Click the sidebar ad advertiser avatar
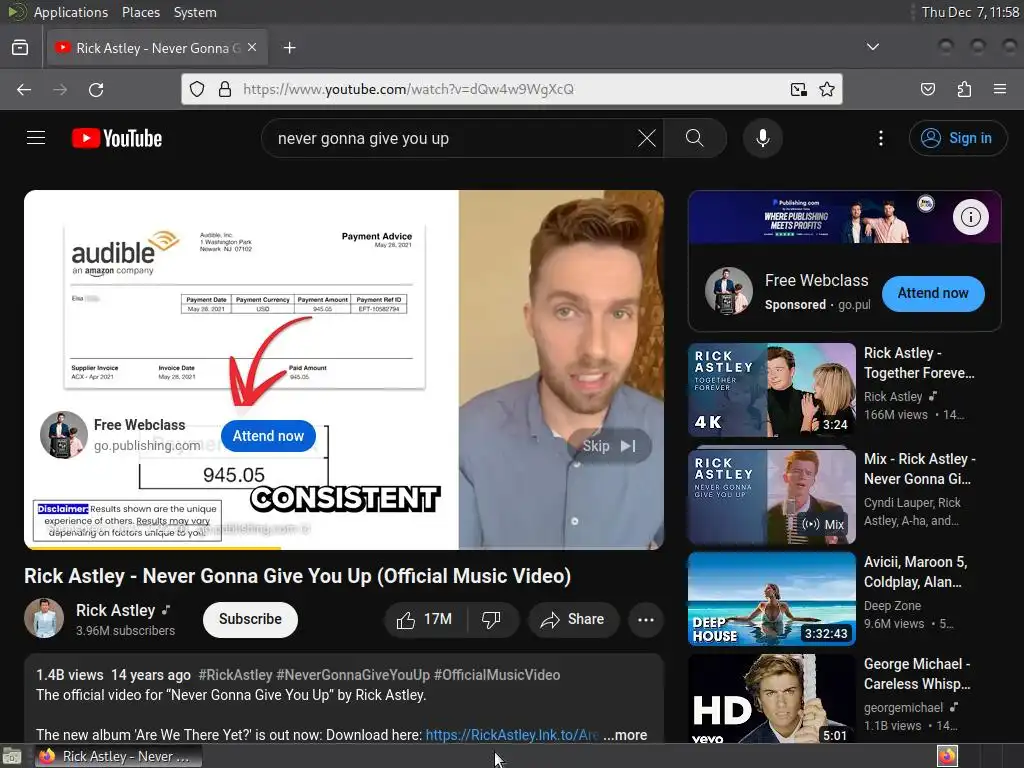The height and width of the screenshot is (768, 1024). (729, 291)
